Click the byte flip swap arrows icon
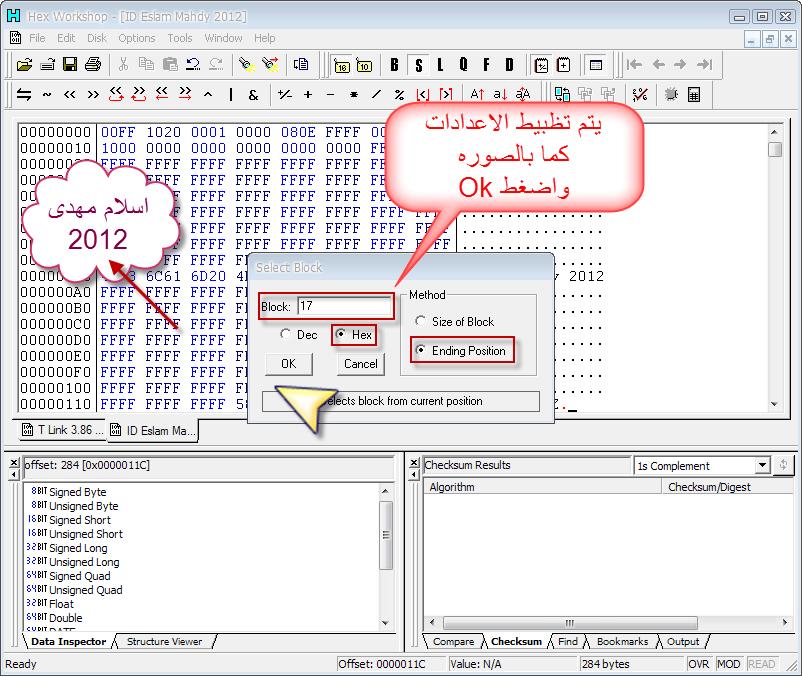The image size is (802, 676). [x=24, y=95]
